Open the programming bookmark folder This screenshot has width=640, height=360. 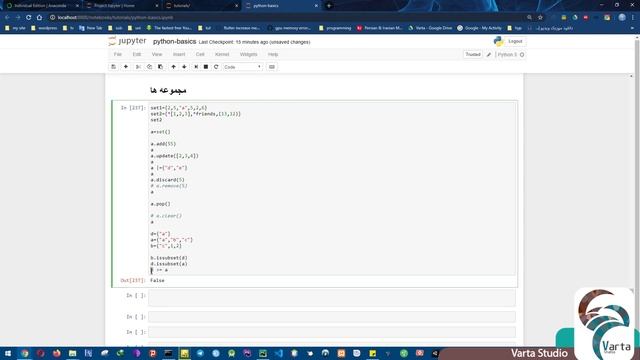[x=335, y=28]
